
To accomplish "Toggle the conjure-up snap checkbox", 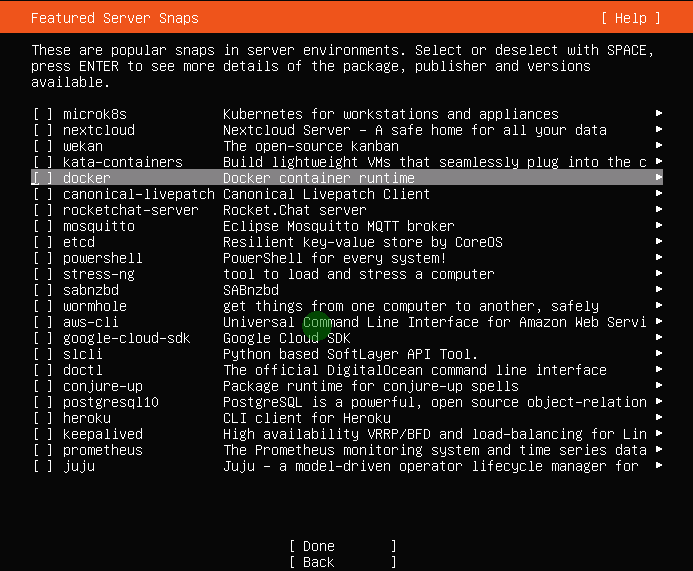I will click(43, 386).
